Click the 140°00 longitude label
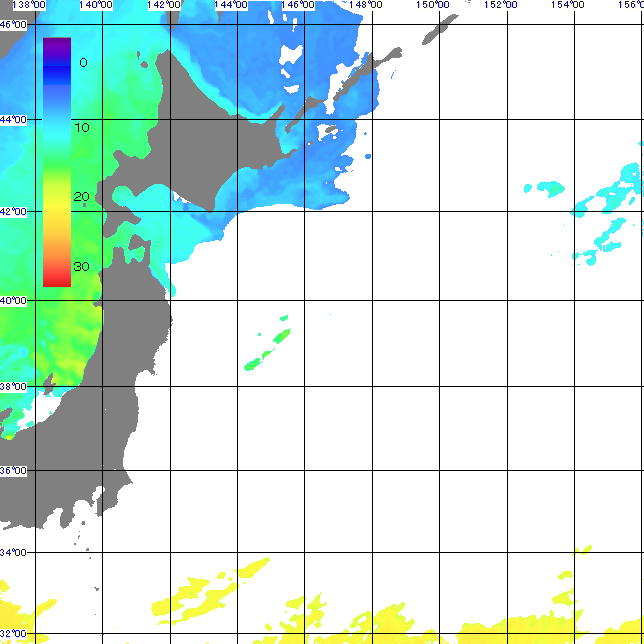 tap(96, 5)
